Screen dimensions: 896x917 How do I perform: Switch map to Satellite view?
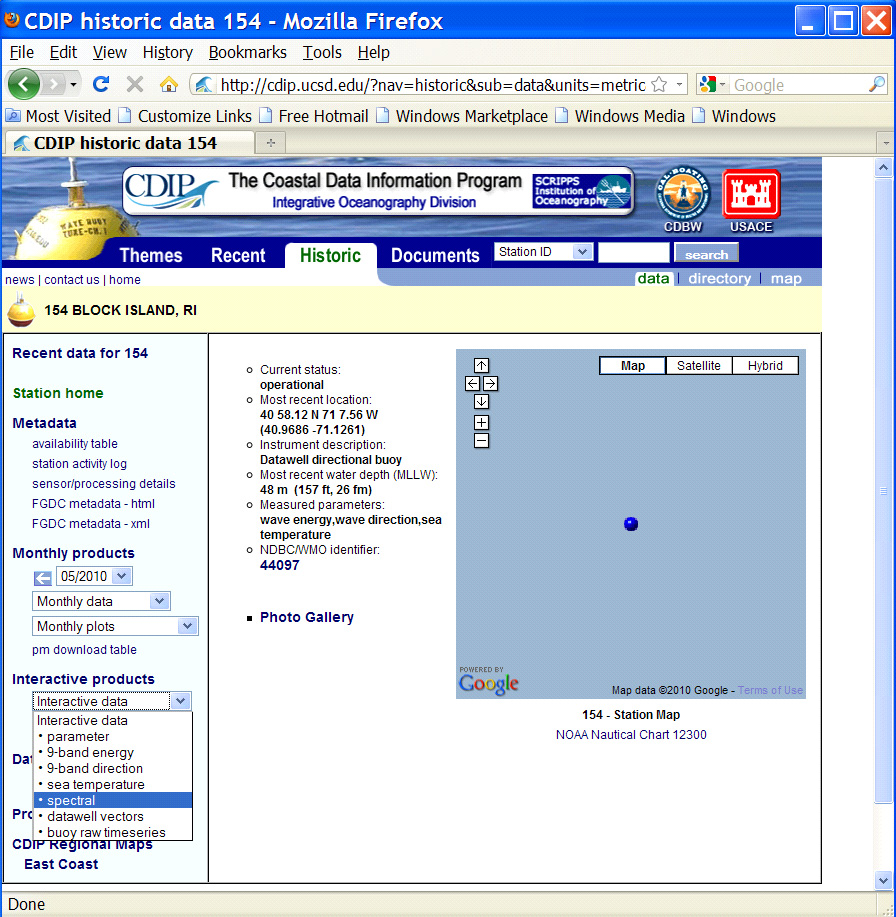[699, 366]
